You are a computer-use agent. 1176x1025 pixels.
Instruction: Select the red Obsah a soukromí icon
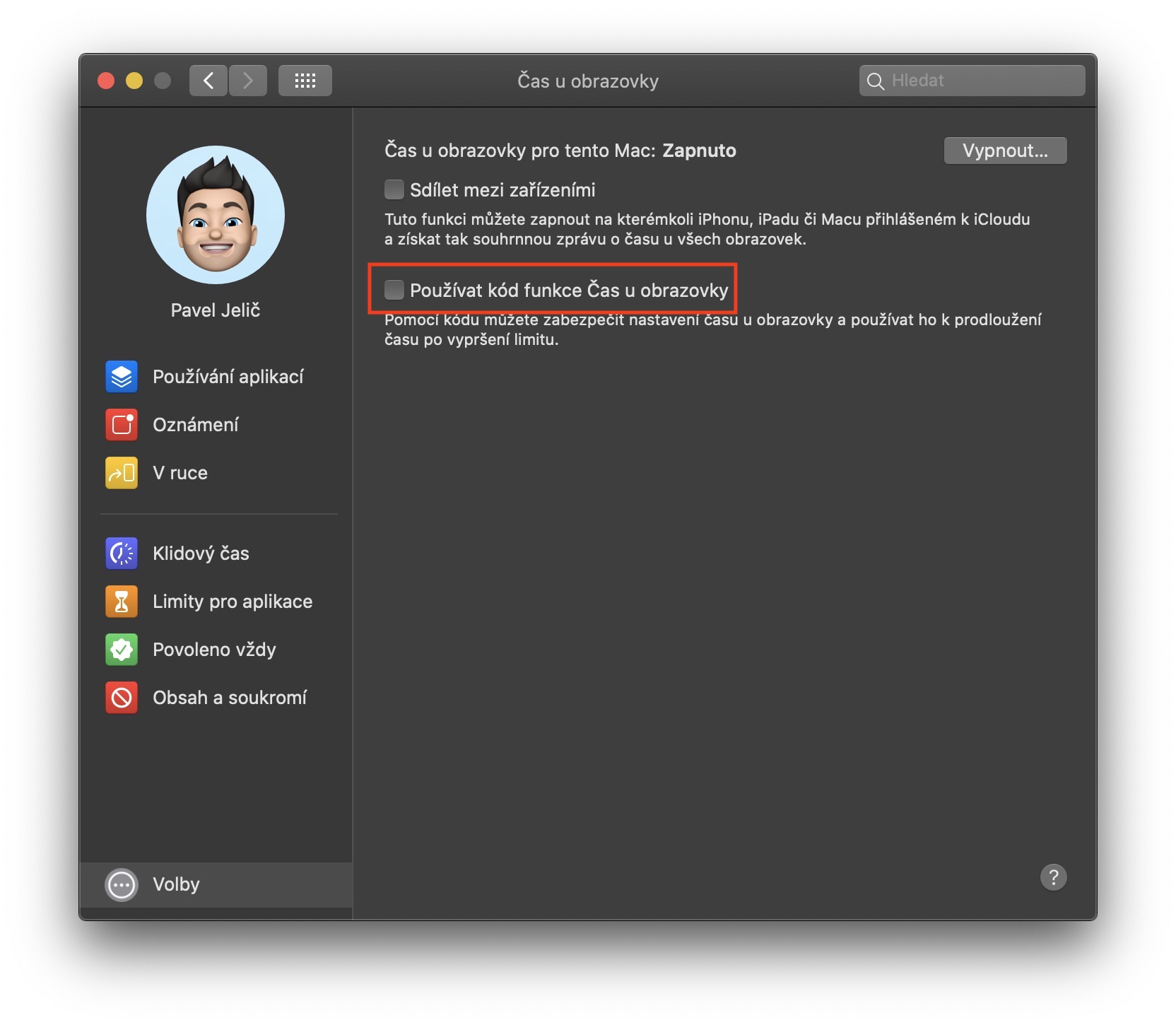tap(122, 698)
